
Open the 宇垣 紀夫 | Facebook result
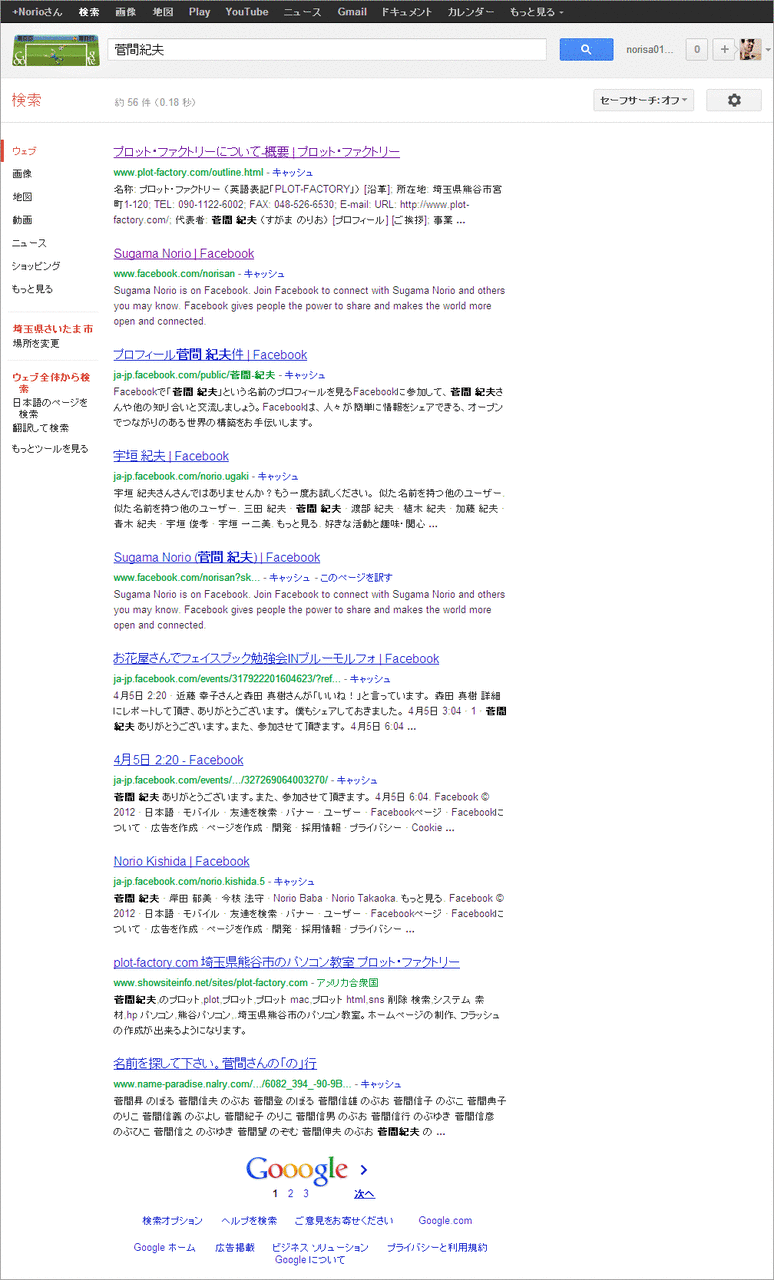tap(171, 456)
